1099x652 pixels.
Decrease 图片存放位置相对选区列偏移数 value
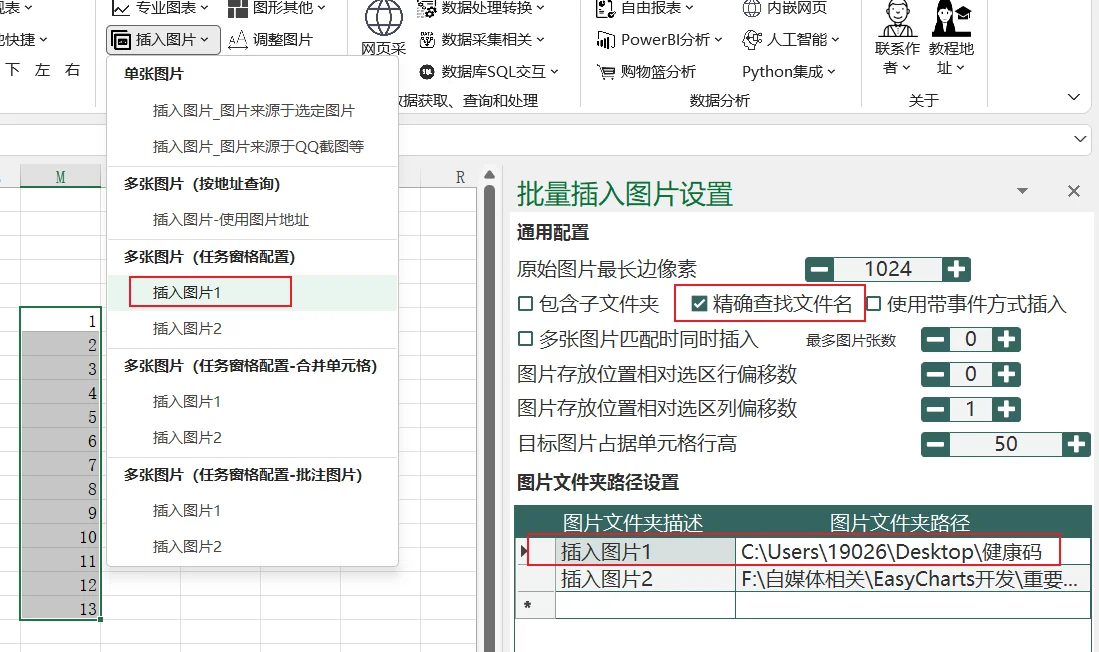click(x=936, y=409)
